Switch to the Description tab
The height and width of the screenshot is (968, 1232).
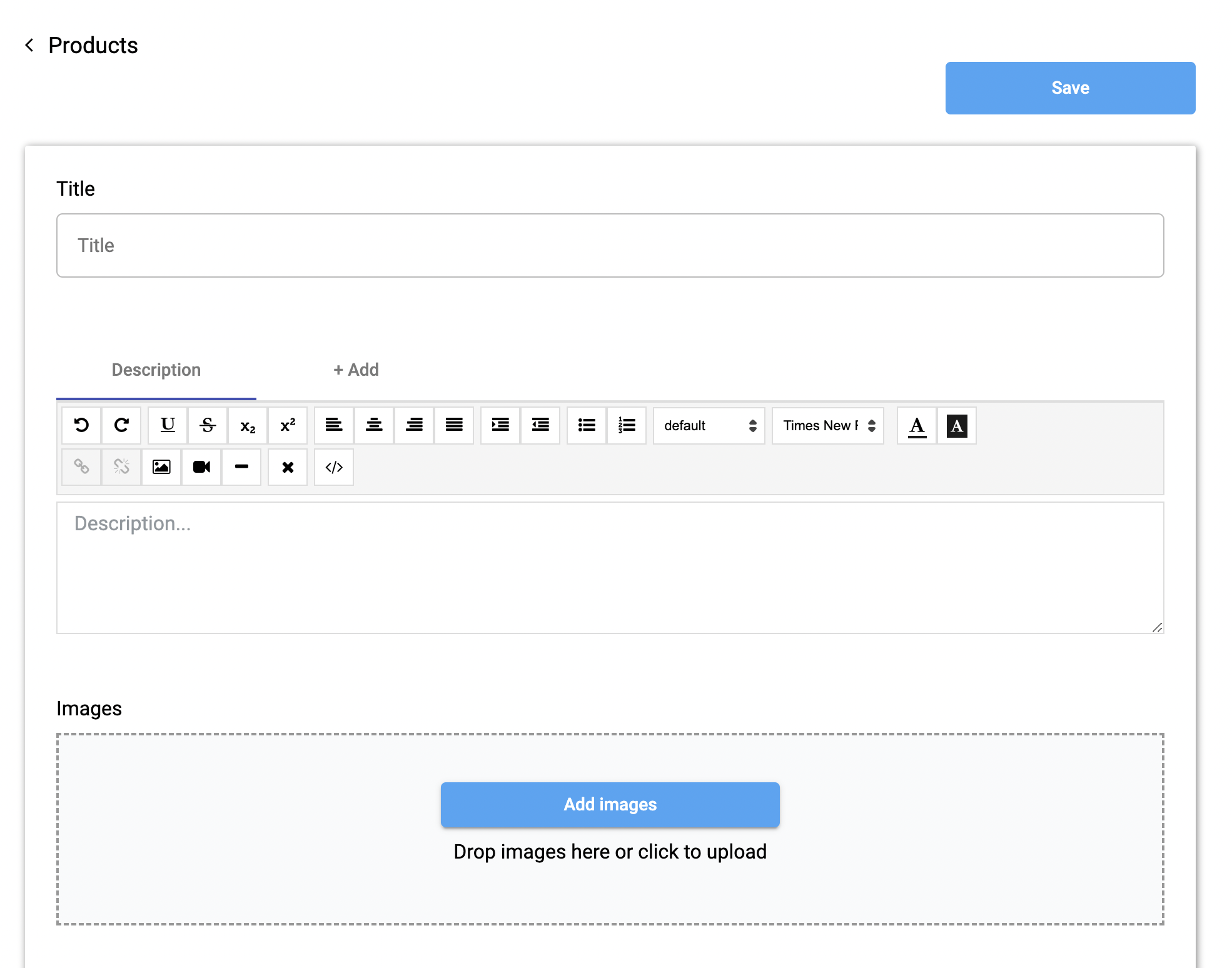tap(156, 370)
